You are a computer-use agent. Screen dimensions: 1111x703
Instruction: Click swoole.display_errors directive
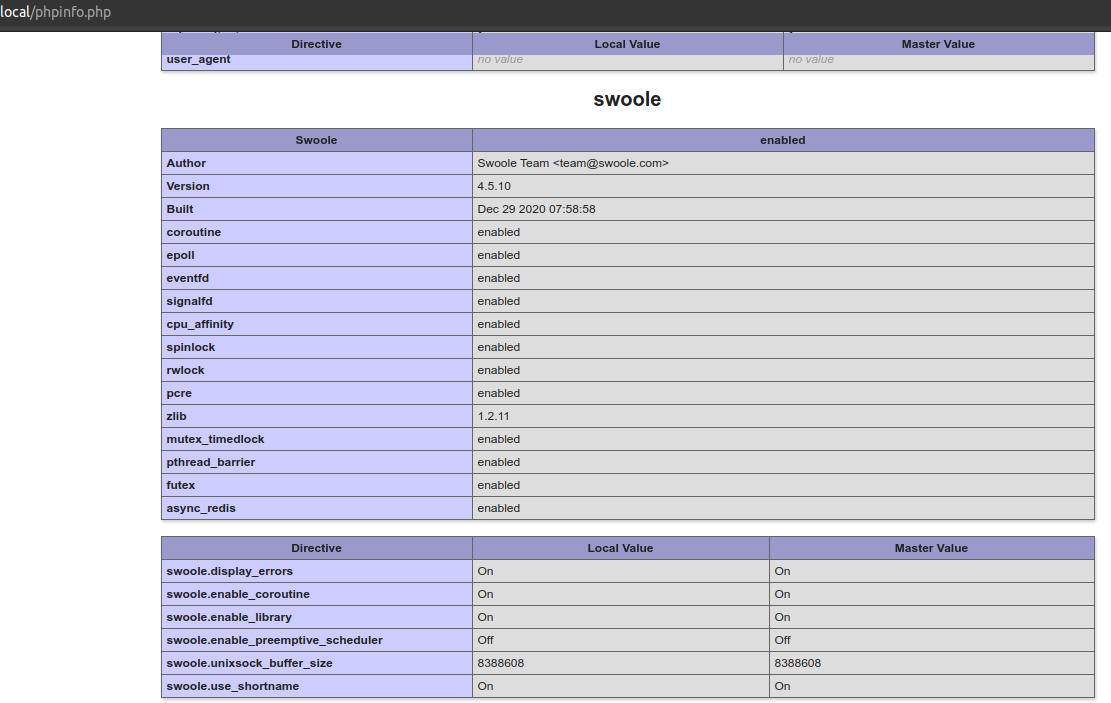tap(230, 571)
